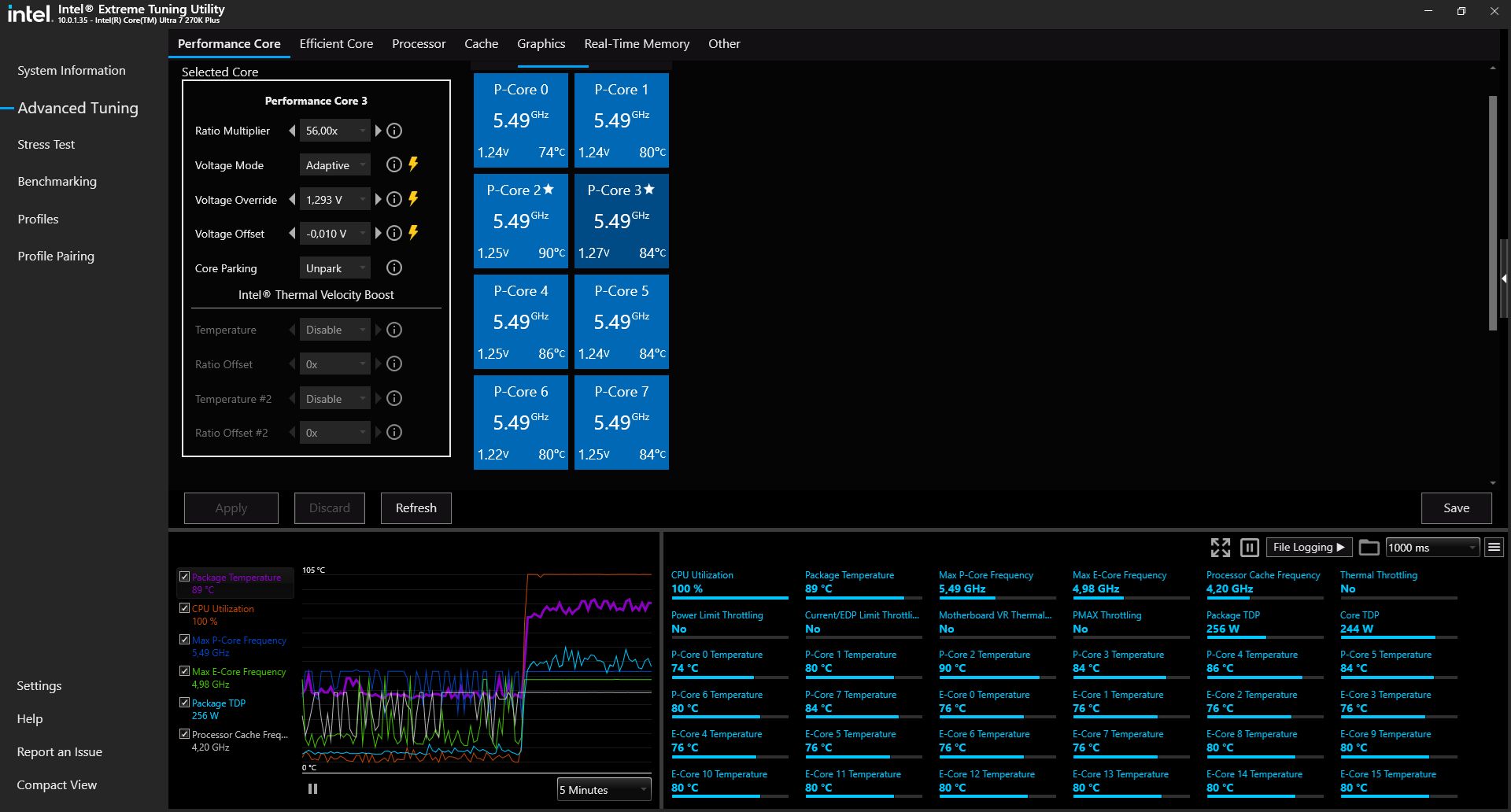Open Voltage Offset -0,010 V dropdown

tap(334, 234)
